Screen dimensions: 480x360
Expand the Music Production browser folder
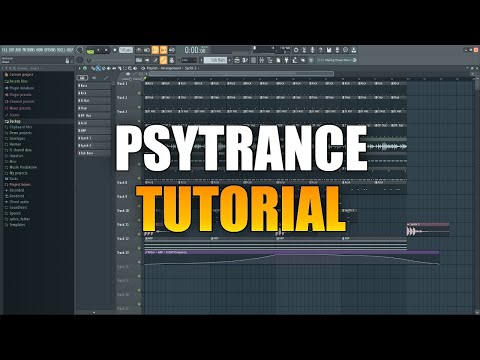[21, 167]
